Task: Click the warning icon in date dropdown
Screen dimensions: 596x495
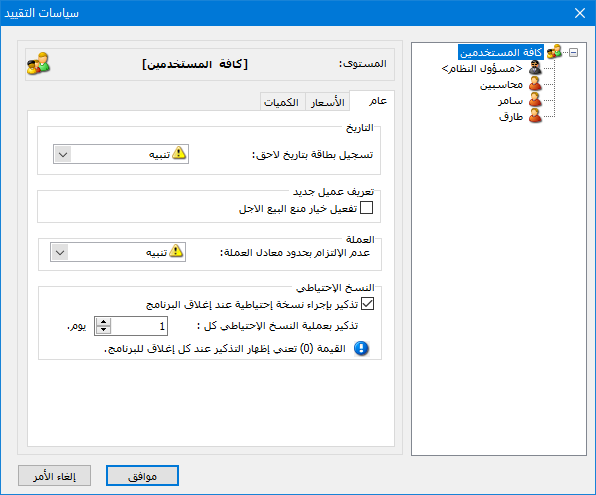Action: point(179,153)
